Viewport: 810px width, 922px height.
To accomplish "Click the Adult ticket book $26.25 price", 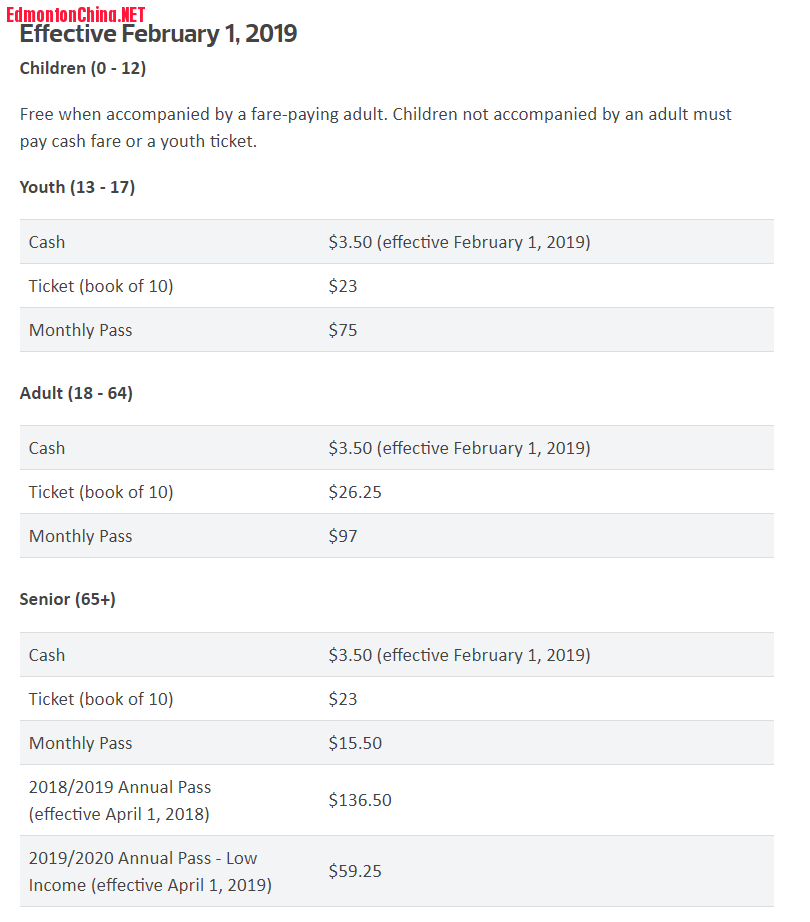I will (355, 492).
